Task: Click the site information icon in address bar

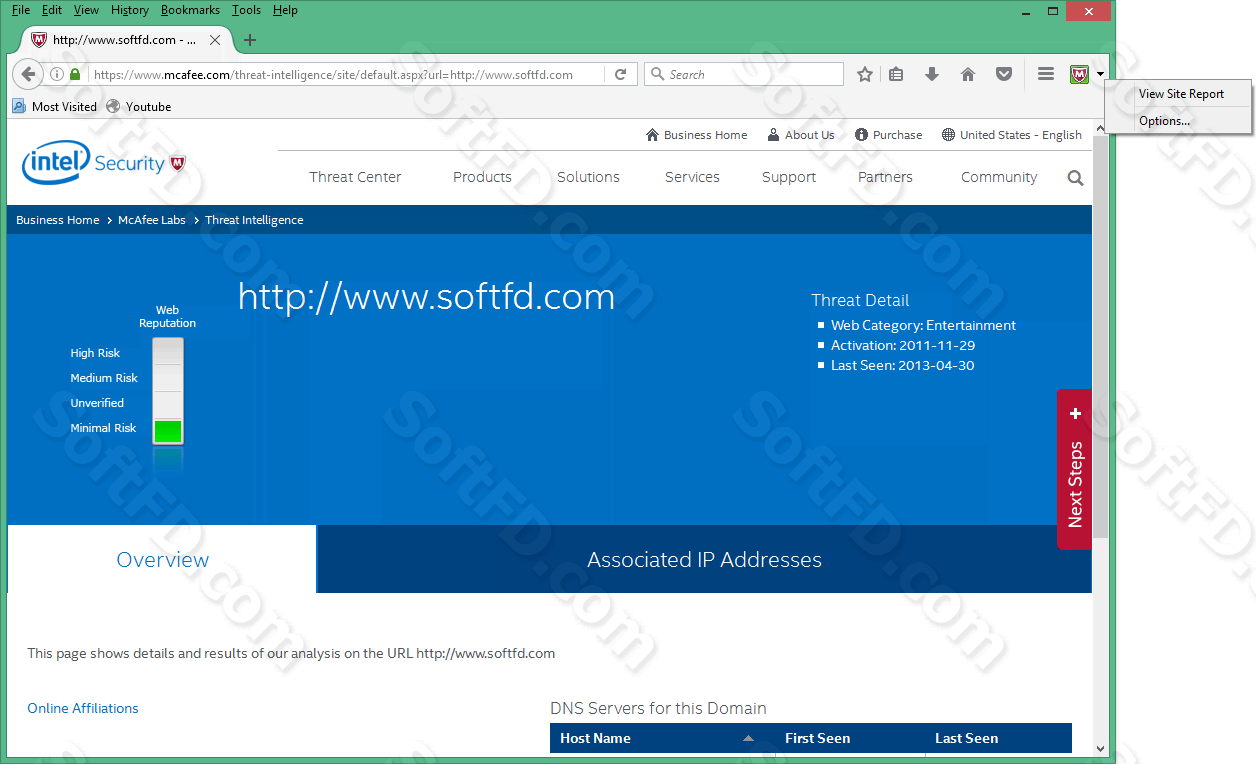Action: pos(57,74)
